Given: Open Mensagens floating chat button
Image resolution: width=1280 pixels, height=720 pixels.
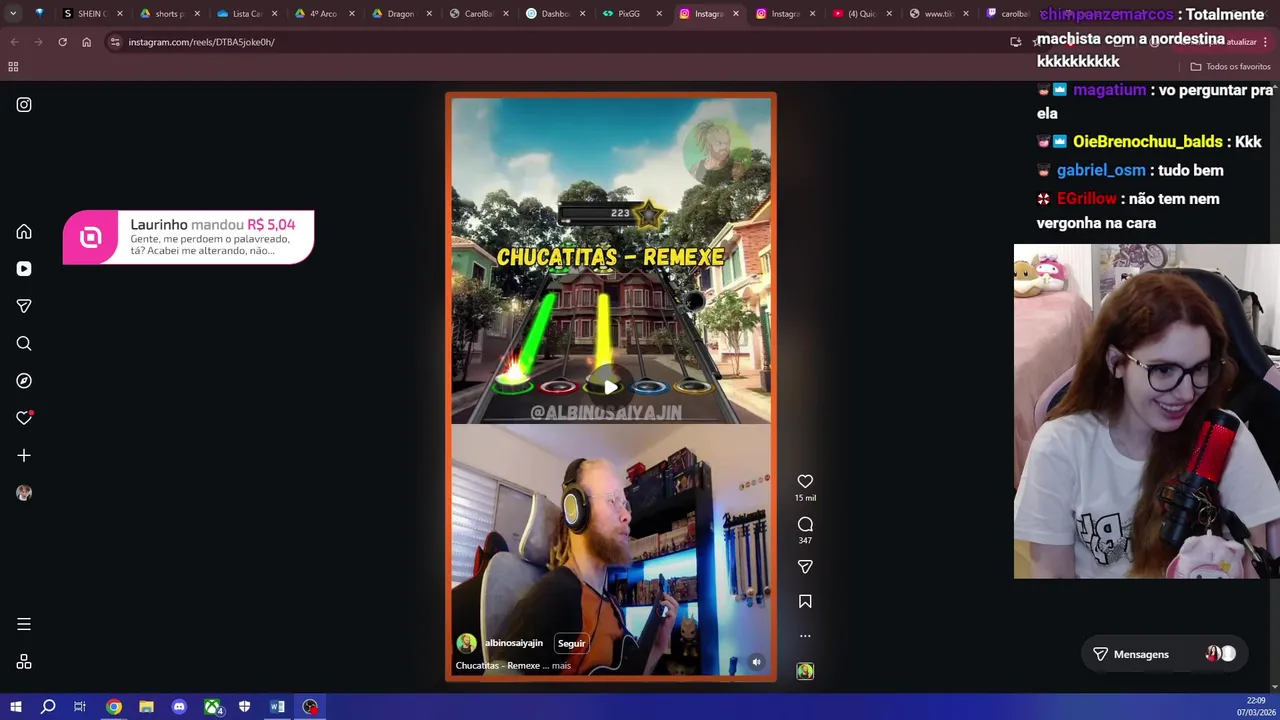Looking at the screenshot, I should point(1163,654).
